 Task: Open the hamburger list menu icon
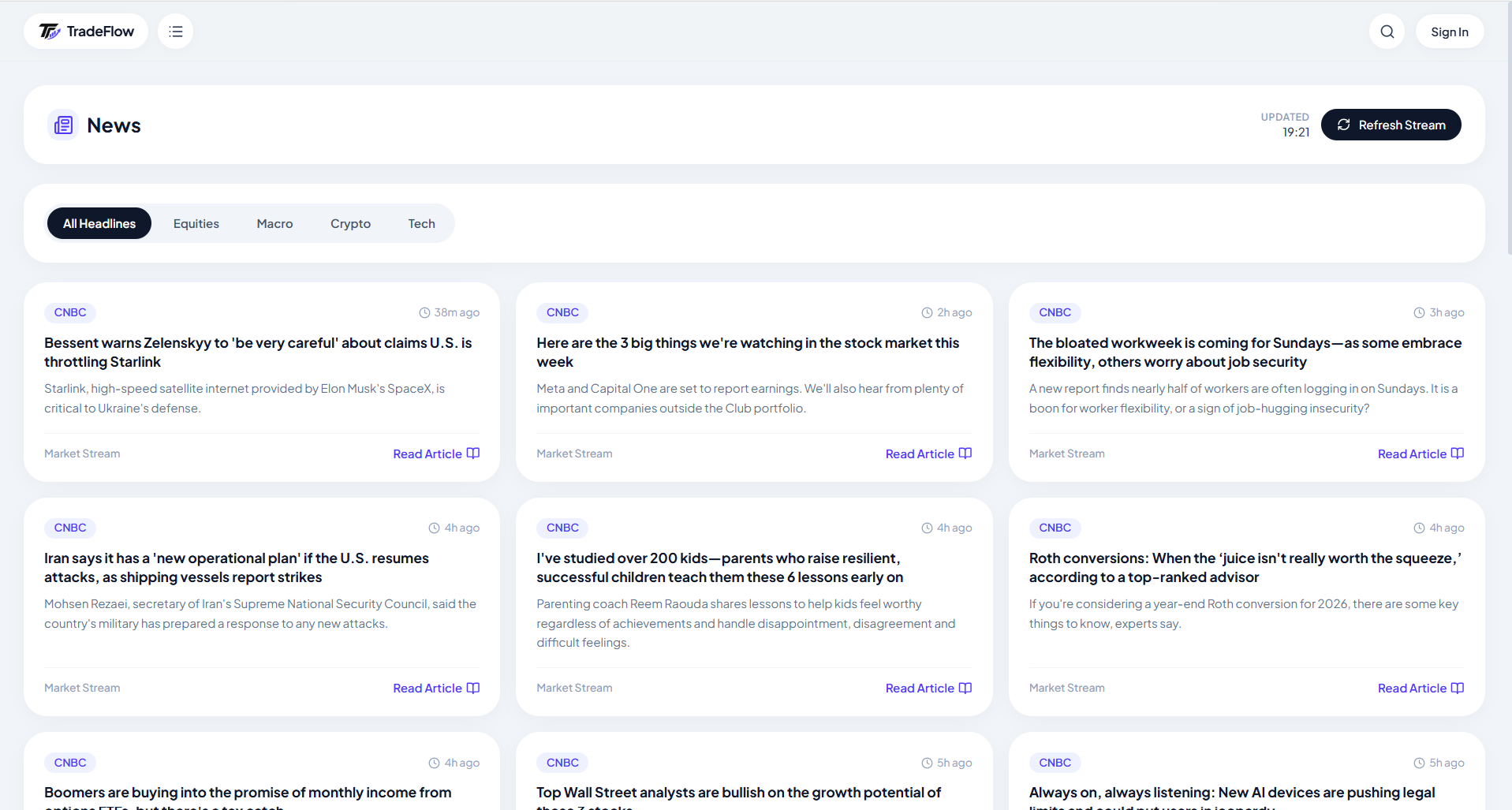175,32
